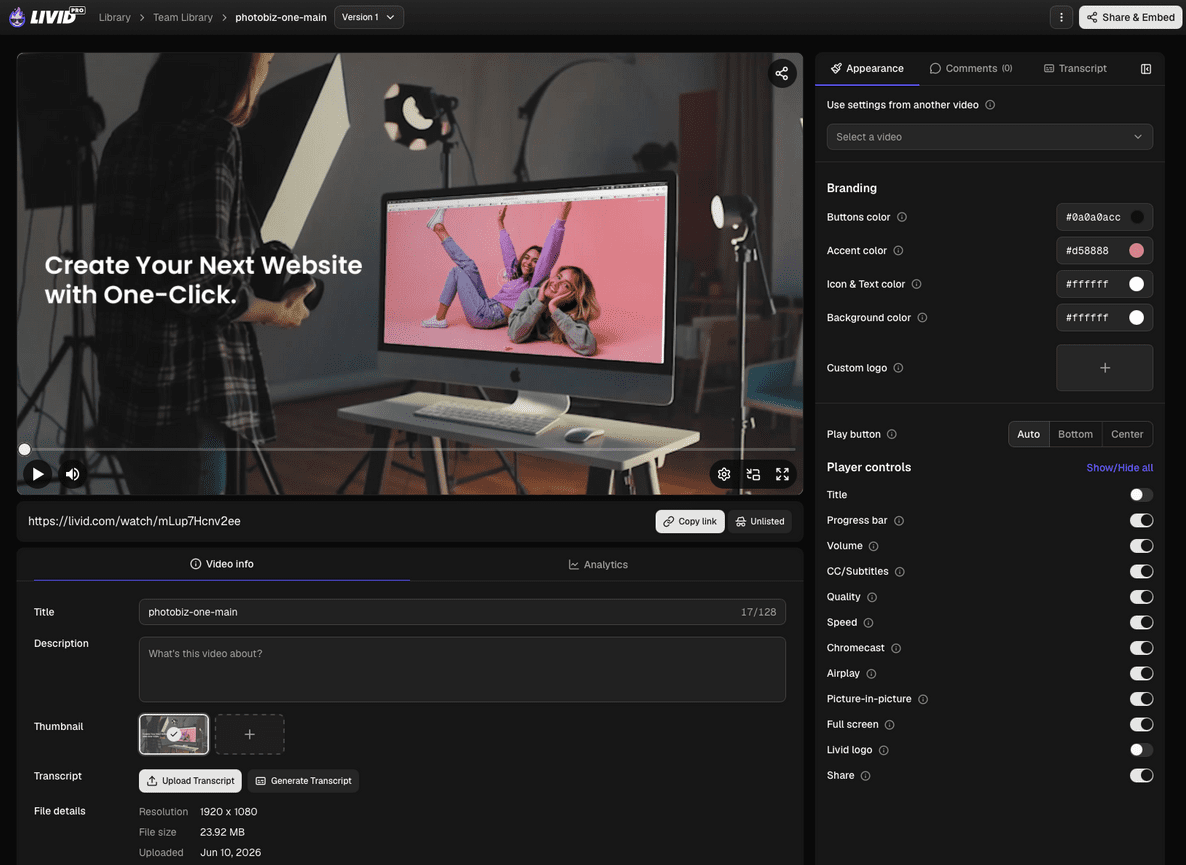Open player settings gear icon
Image resolution: width=1186 pixels, height=865 pixels.
click(724, 474)
